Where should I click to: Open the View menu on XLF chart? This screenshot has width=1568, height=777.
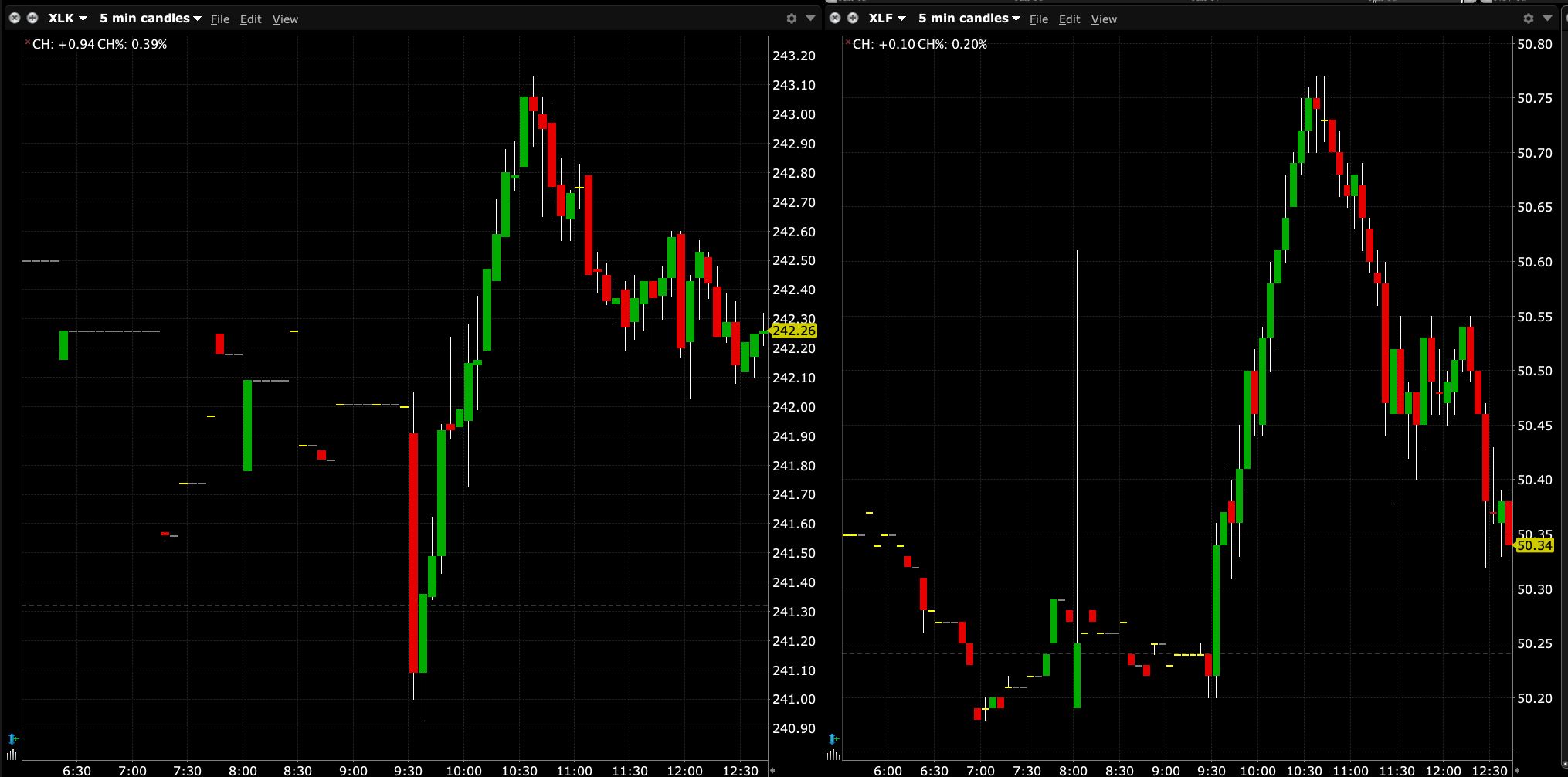point(1104,19)
